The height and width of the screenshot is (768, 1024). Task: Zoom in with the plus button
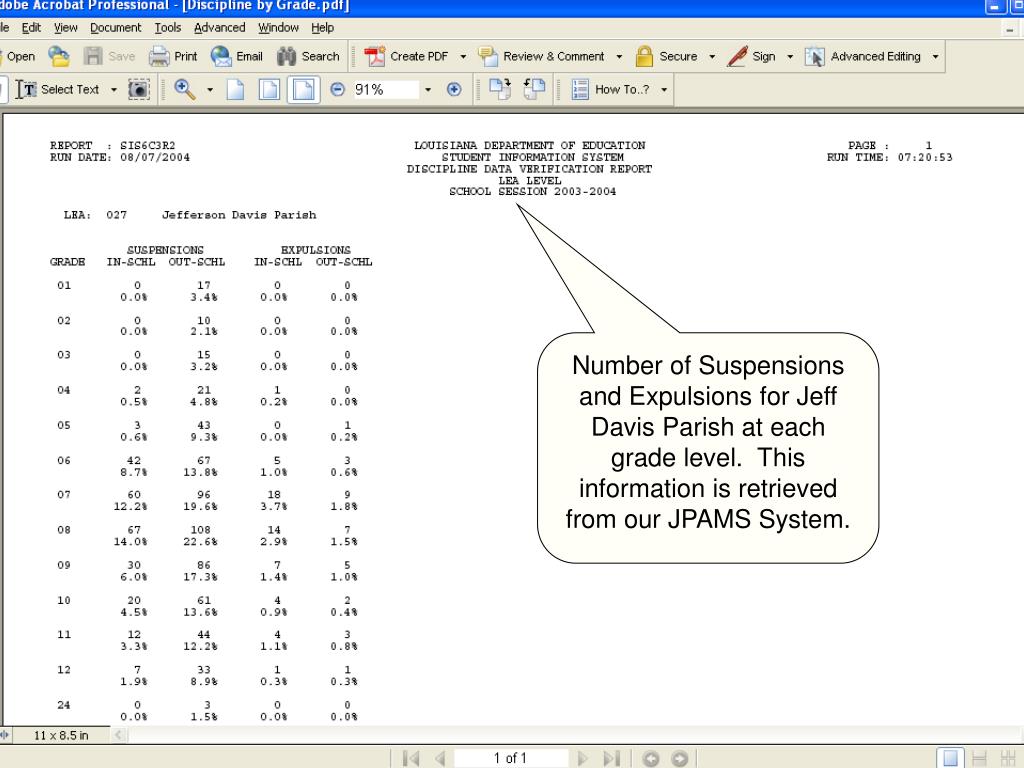click(454, 89)
